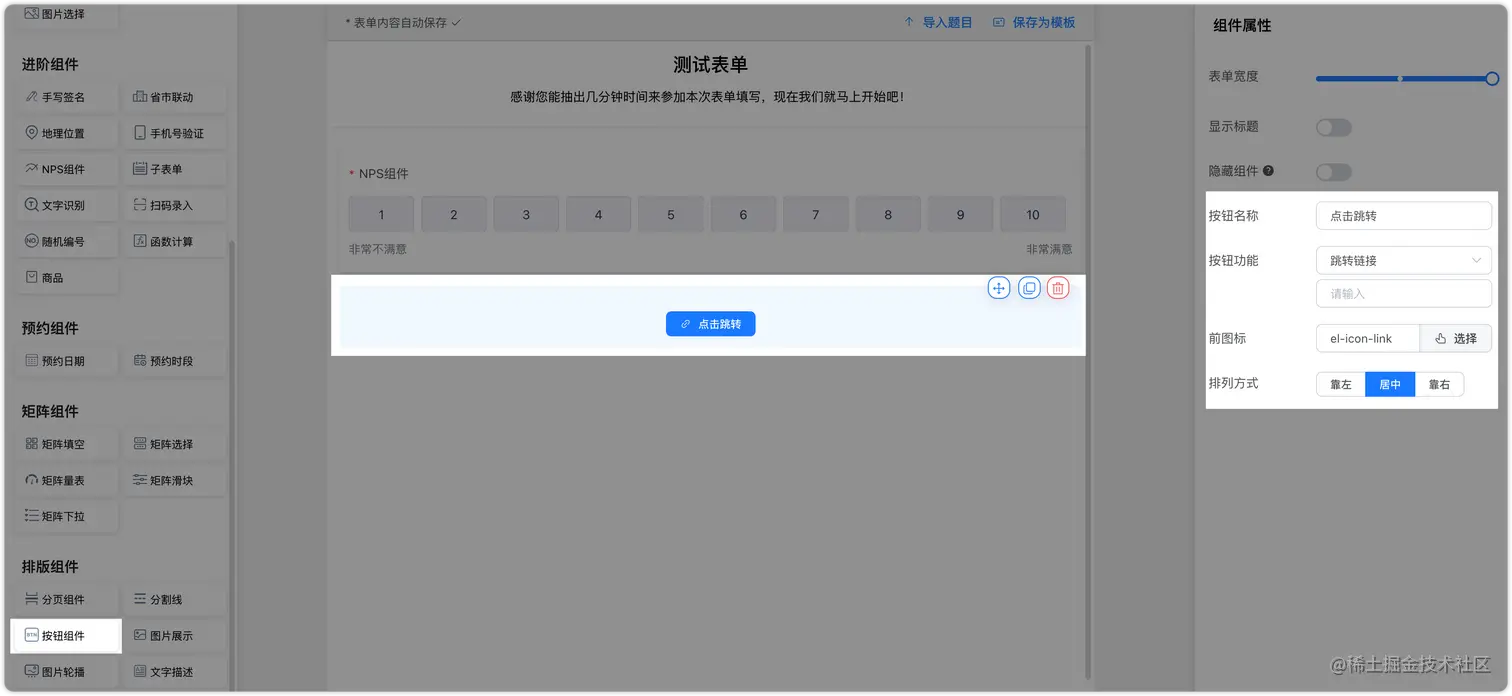Viewport: 1512px width, 696px height.
Task: Add the 函数计算 component
Action: click(x=175, y=241)
